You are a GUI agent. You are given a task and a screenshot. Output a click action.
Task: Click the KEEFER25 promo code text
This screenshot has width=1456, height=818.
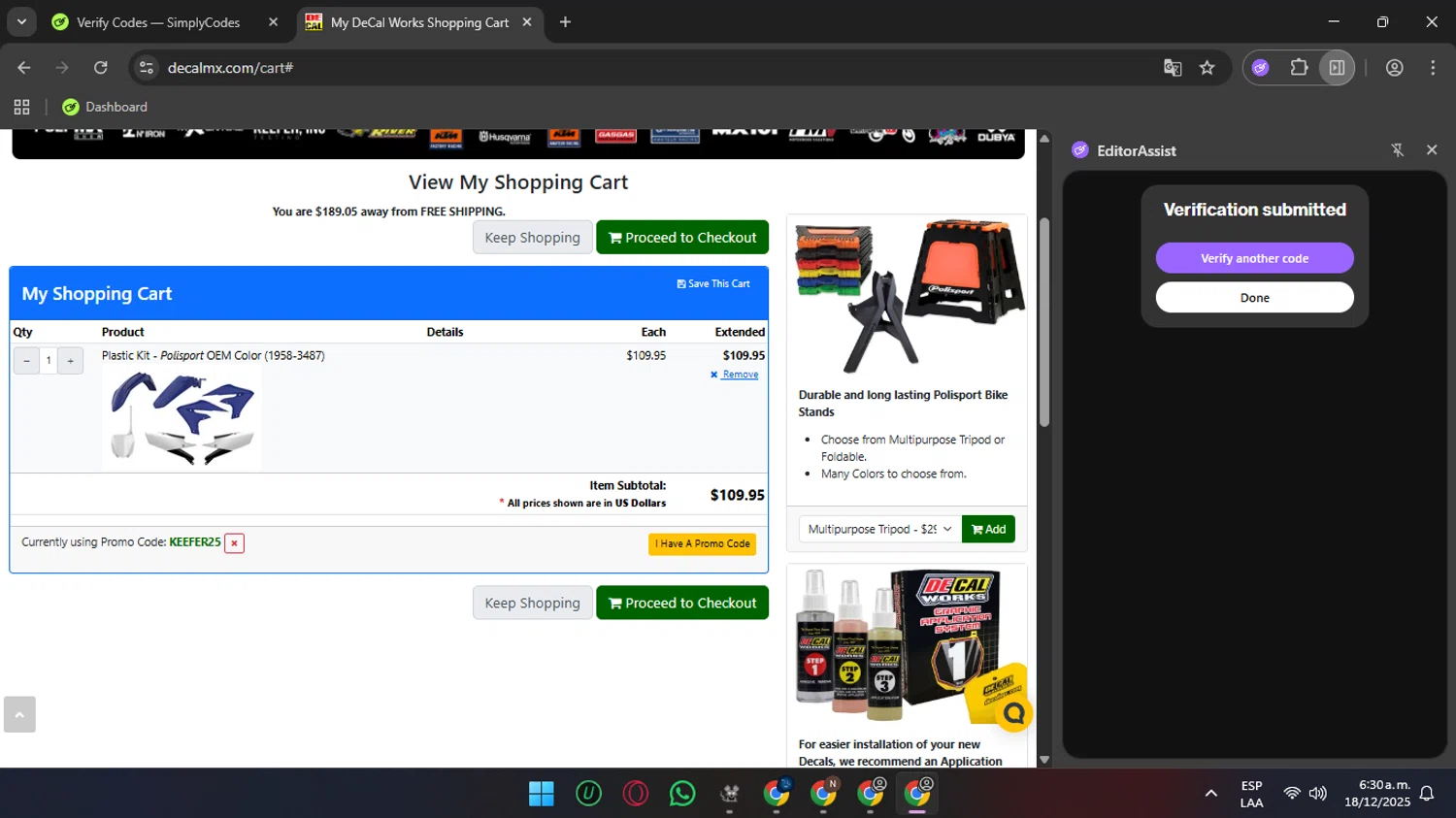[195, 542]
